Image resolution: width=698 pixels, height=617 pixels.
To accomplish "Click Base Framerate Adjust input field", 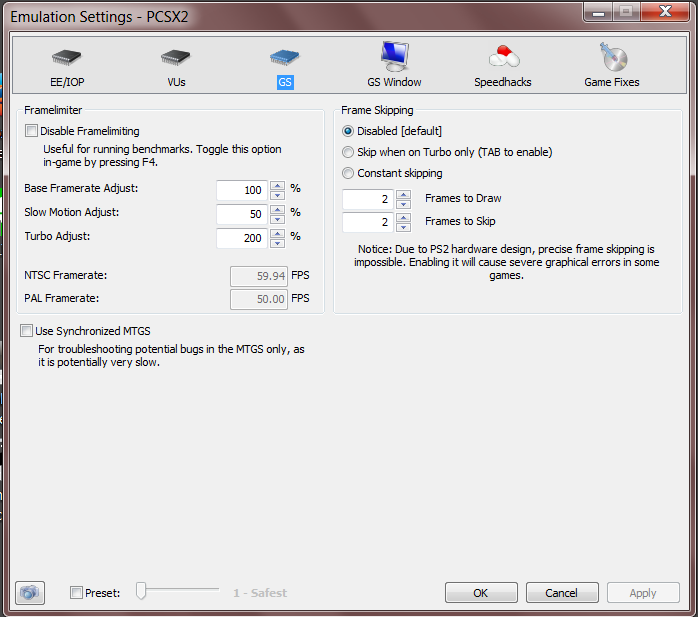I will click(242, 190).
